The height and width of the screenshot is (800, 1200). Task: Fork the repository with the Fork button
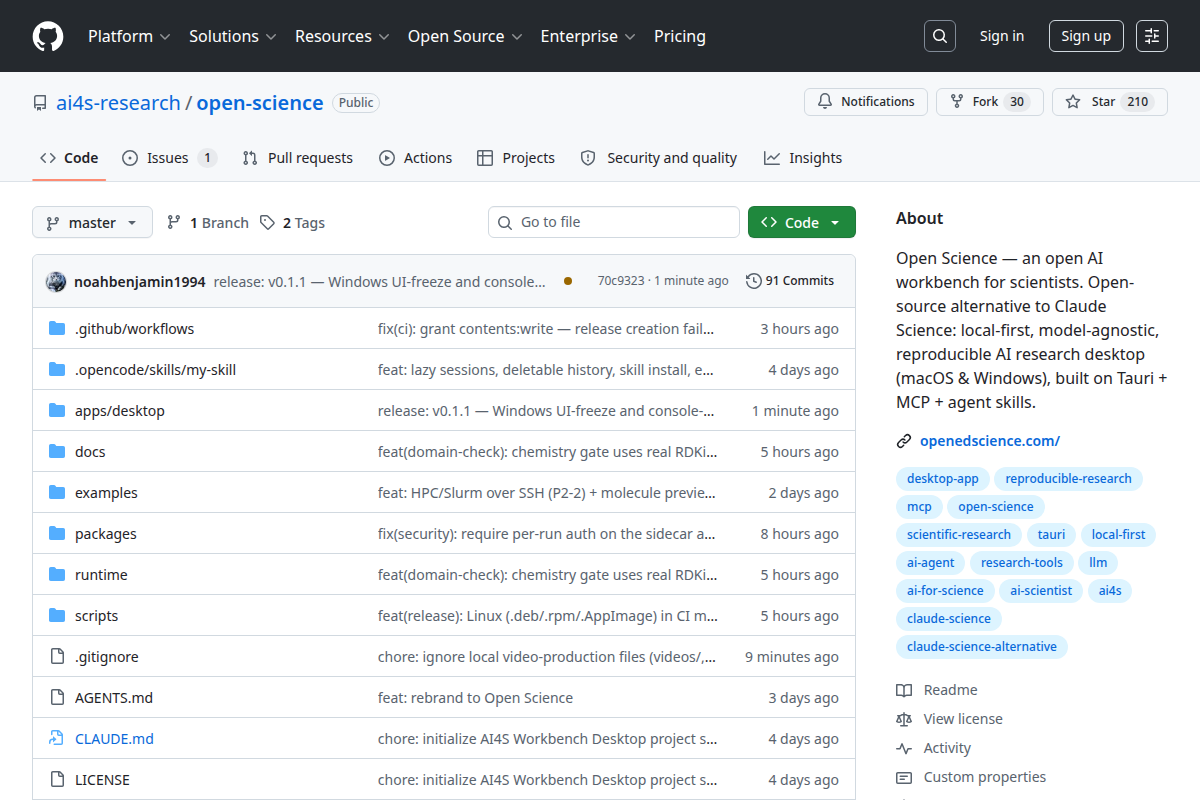pos(989,102)
